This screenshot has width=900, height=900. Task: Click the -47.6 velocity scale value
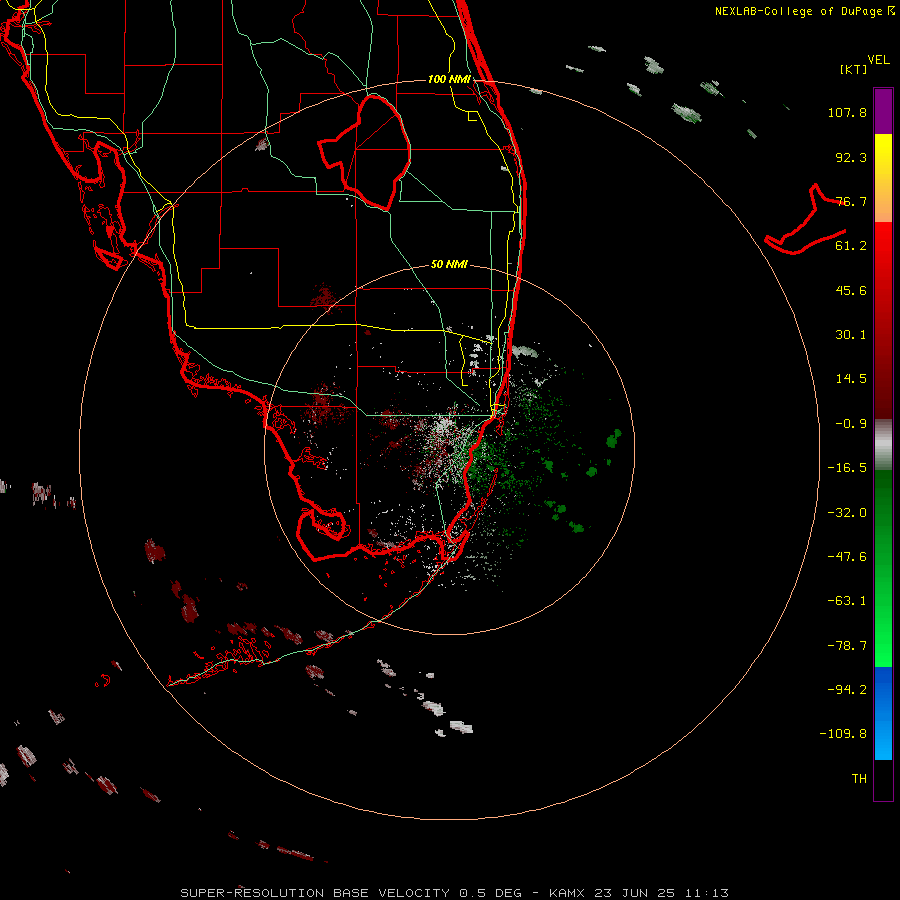click(847, 557)
